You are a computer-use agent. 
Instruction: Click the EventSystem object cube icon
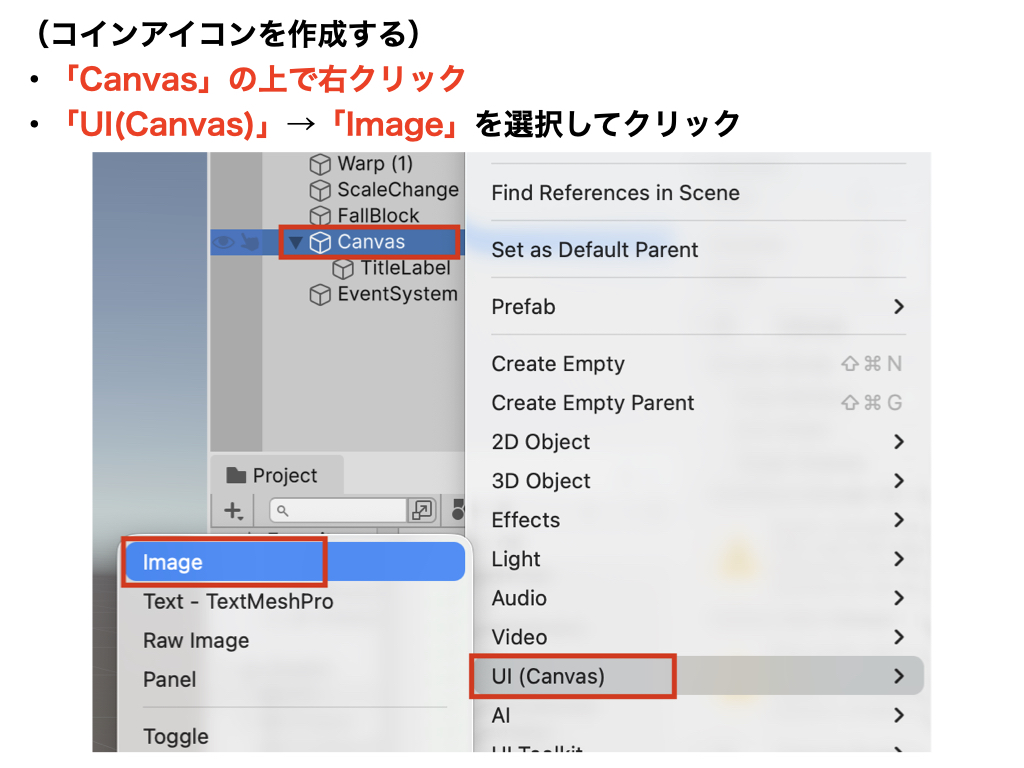[x=320, y=295]
